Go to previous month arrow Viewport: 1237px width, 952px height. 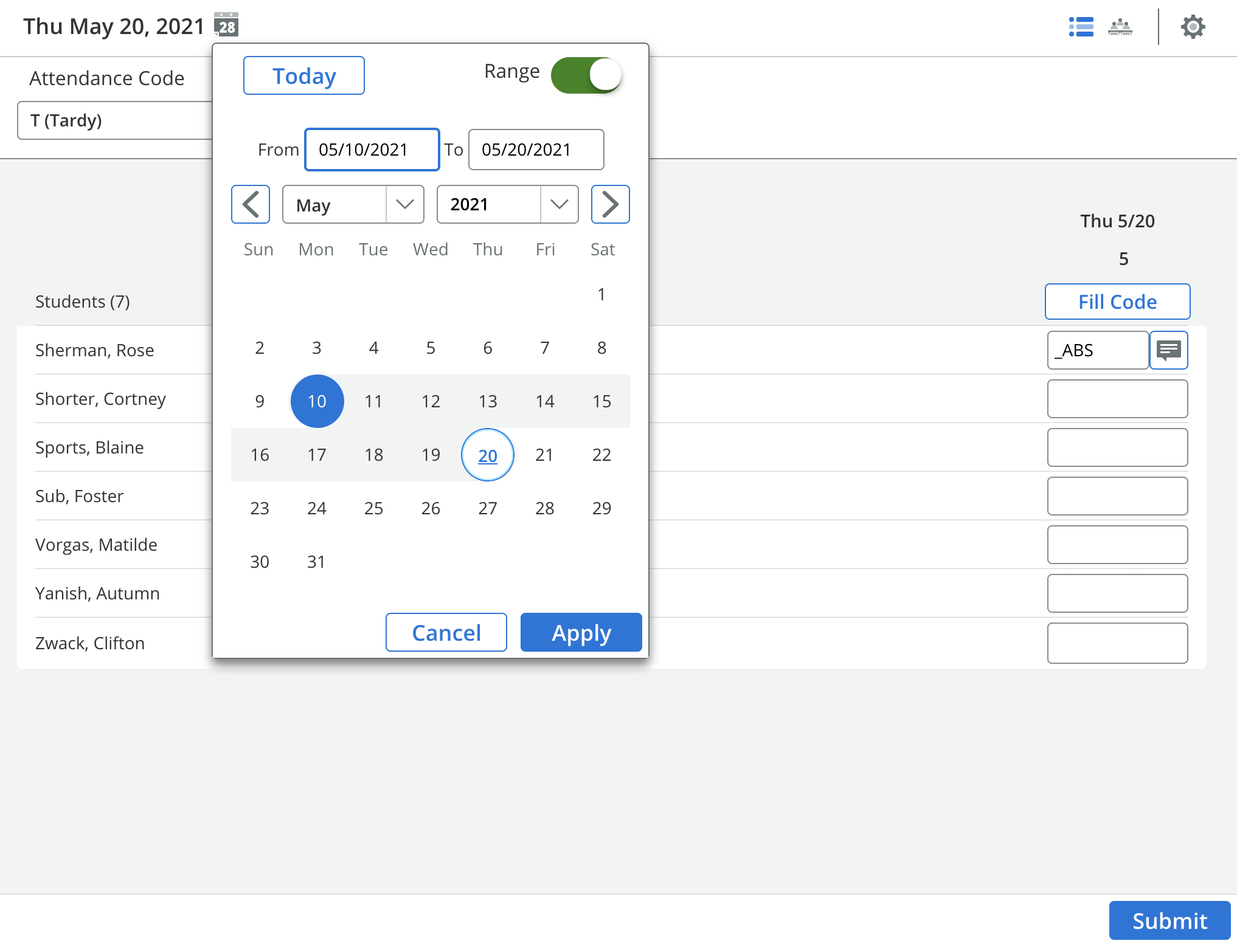click(251, 204)
